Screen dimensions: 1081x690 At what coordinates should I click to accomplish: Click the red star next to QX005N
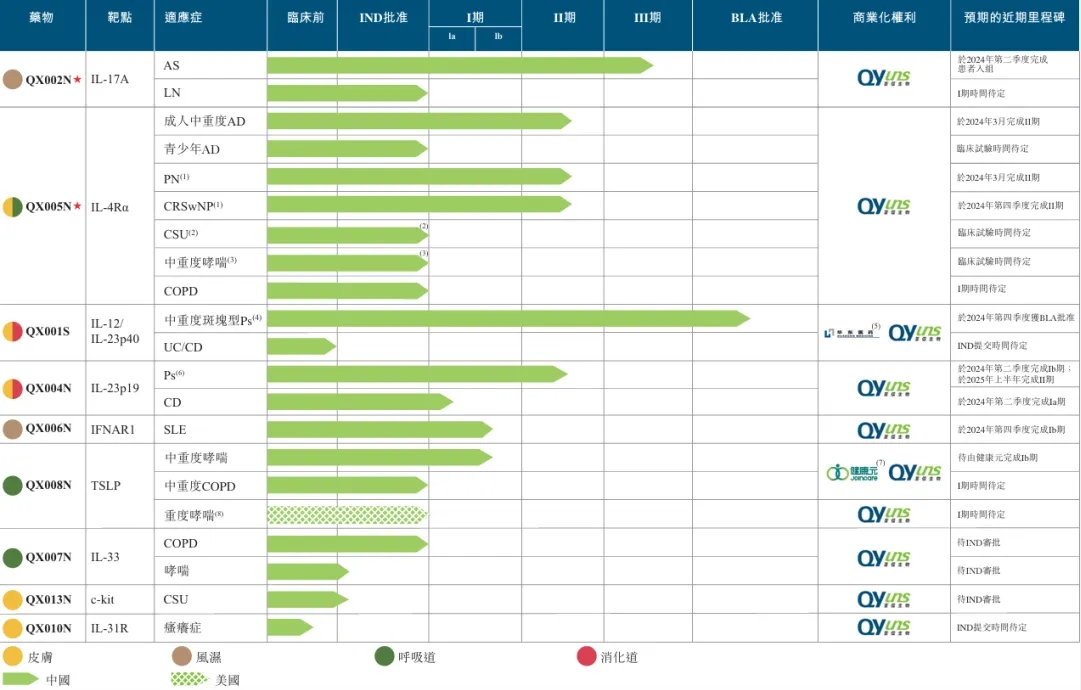pos(77,207)
